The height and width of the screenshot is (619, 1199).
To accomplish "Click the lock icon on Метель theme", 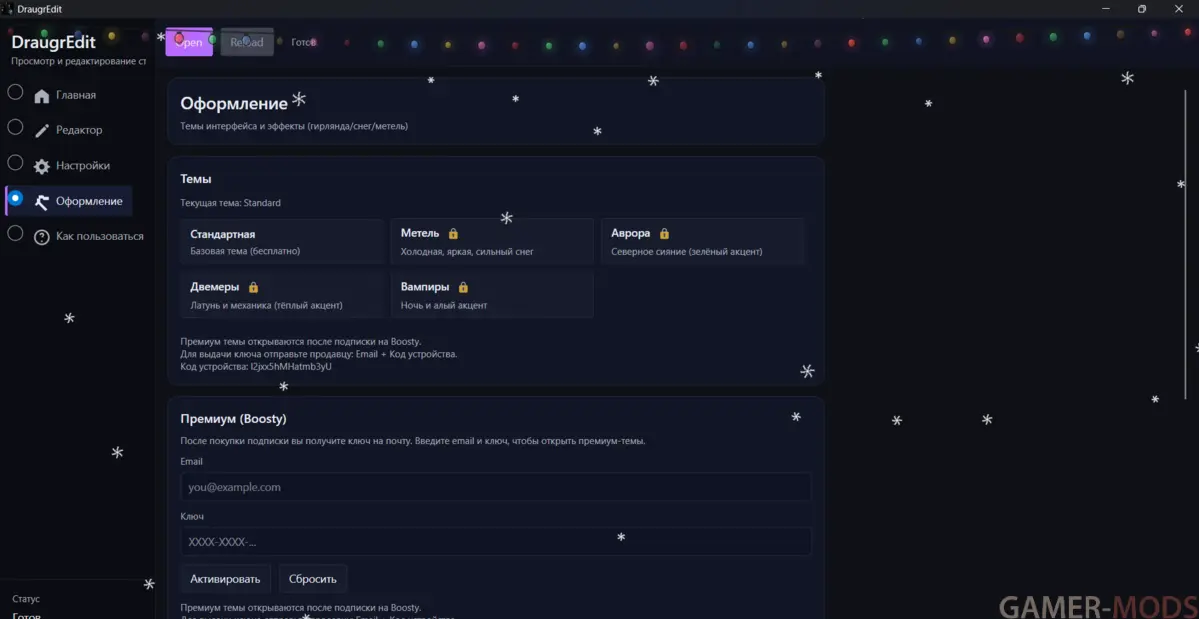I will [x=453, y=234].
